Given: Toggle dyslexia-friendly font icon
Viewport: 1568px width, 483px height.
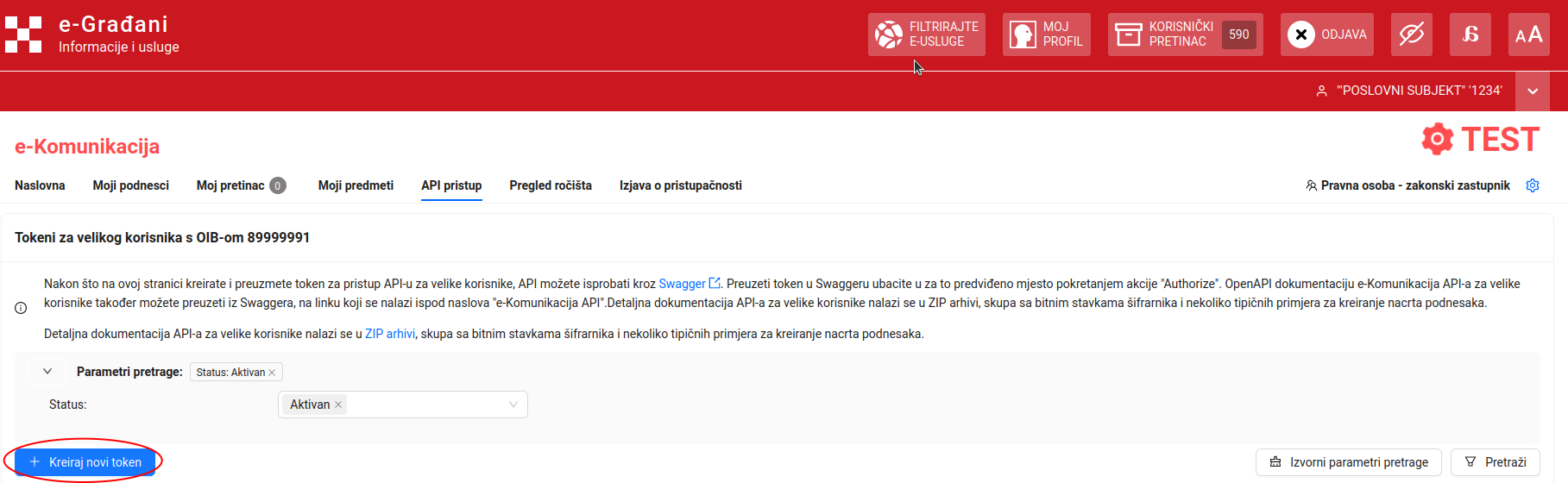Looking at the screenshot, I should click(x=1470, y=34).
